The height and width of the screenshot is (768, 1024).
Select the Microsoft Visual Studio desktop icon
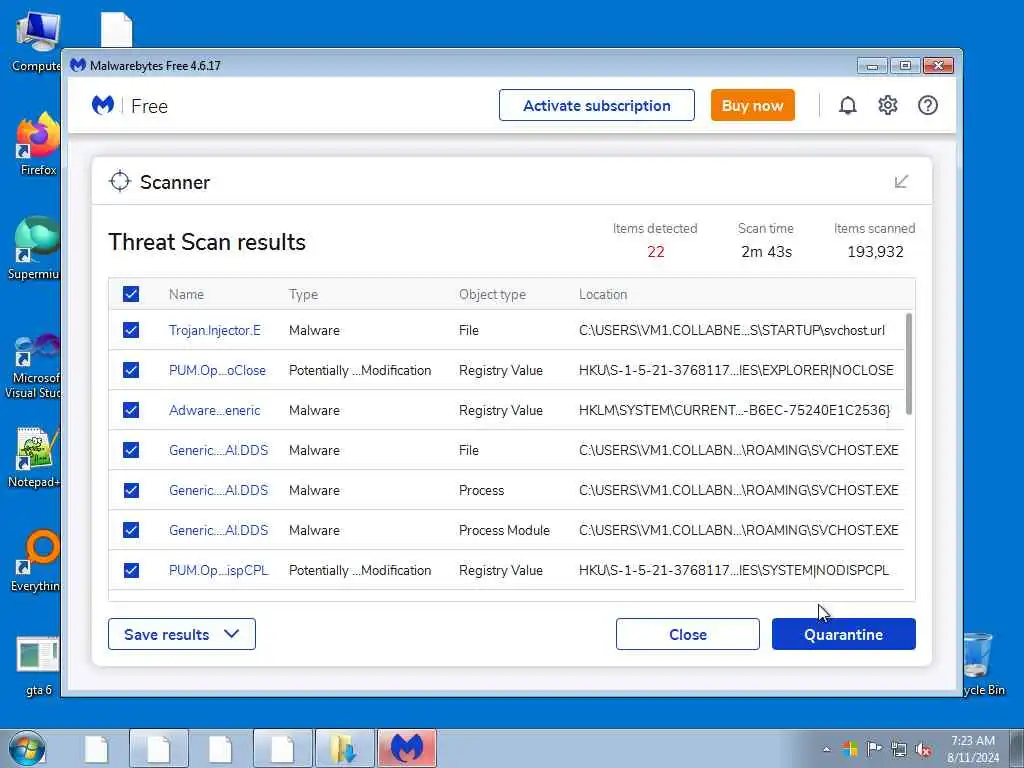tap(33, 366)
